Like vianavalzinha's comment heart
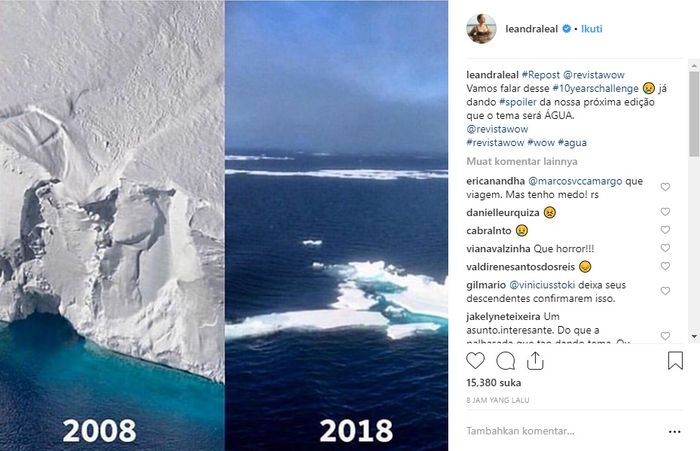The image size is (700, 451). (665, 248)
